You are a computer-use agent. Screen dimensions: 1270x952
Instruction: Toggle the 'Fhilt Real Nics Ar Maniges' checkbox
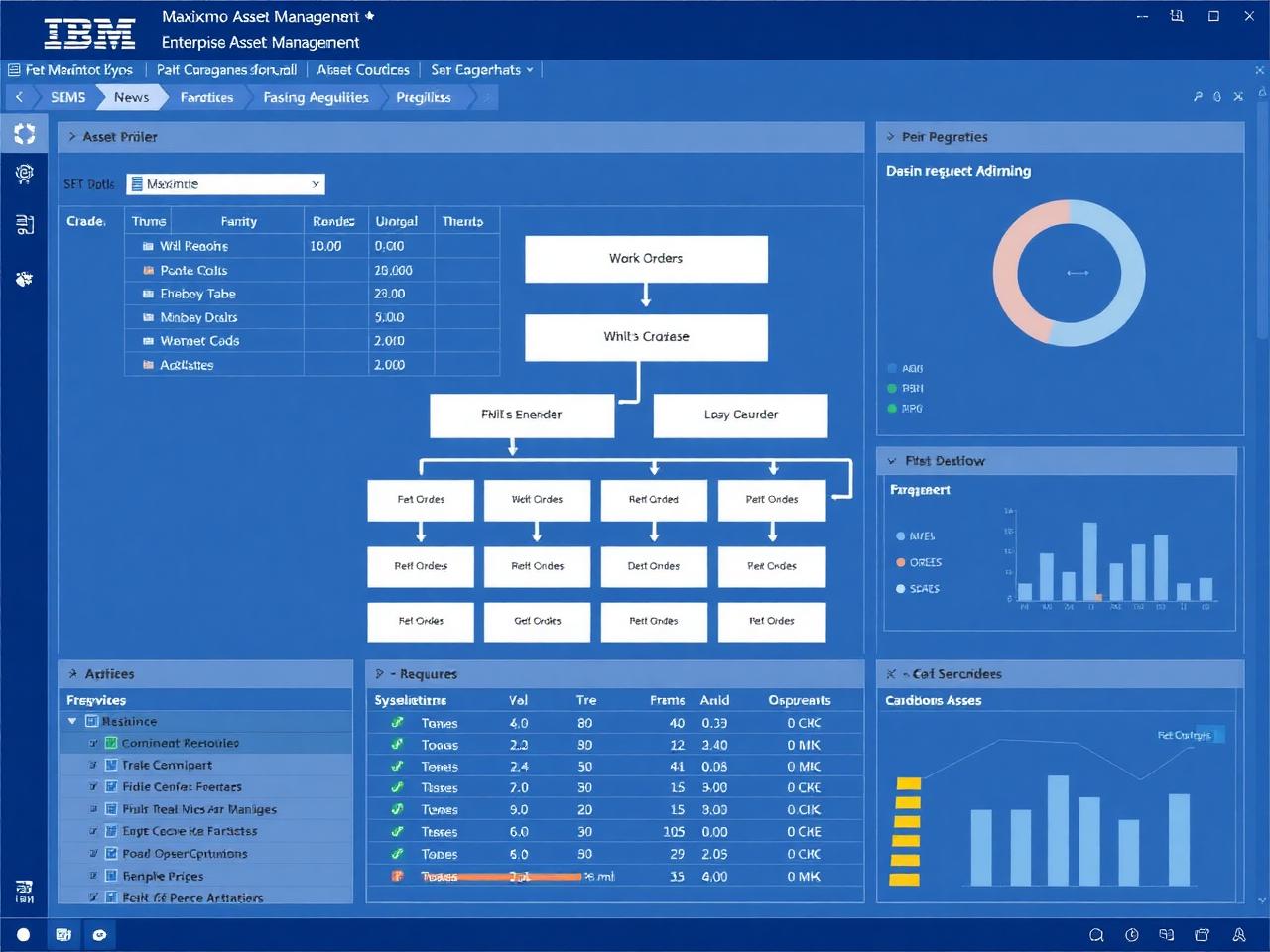[111, 809]
